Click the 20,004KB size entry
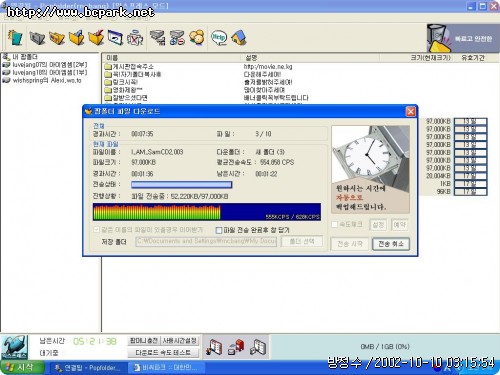This screenshot has width=500, height=375. tap(438, 176)
